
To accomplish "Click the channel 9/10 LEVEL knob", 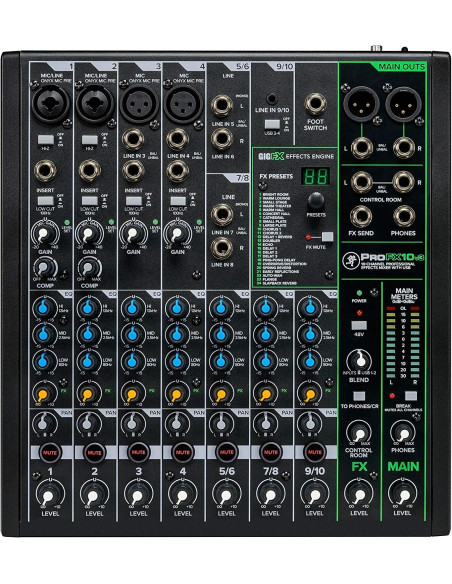I will [x=315, y=495].
